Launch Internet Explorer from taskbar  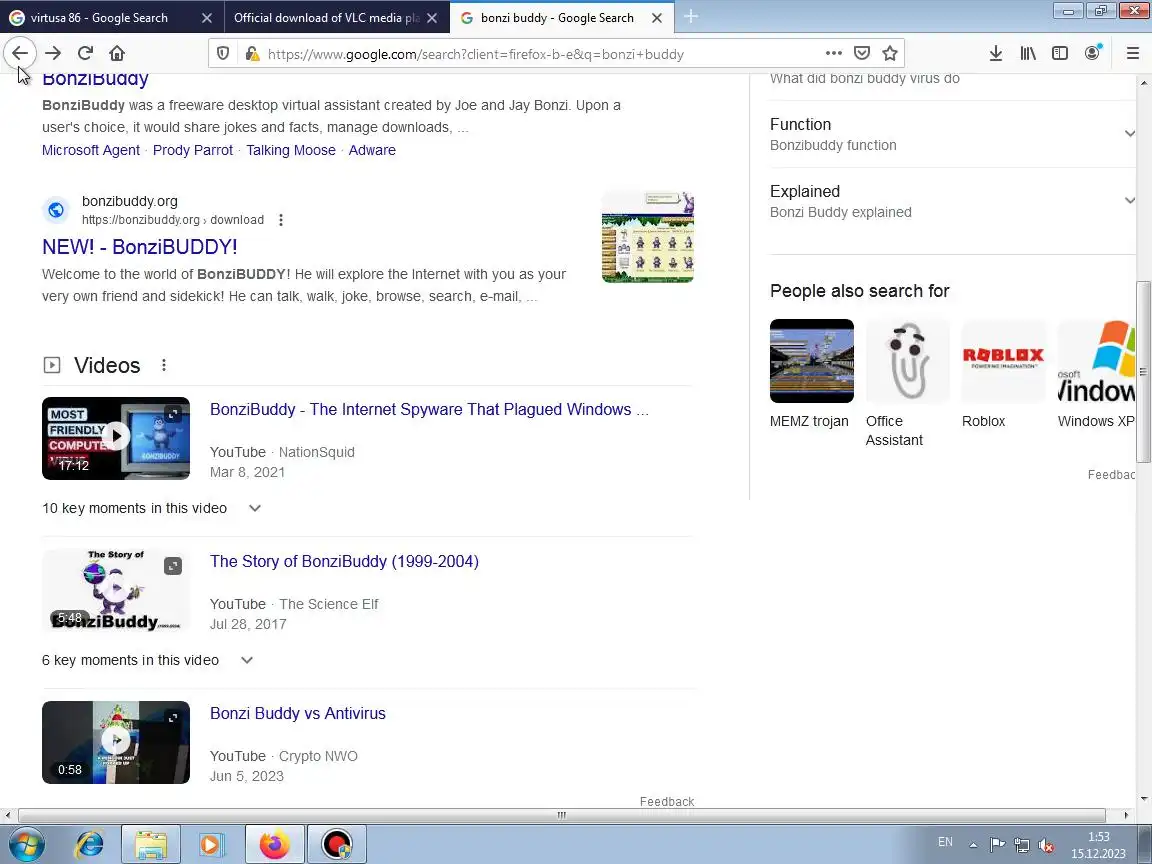90,844
